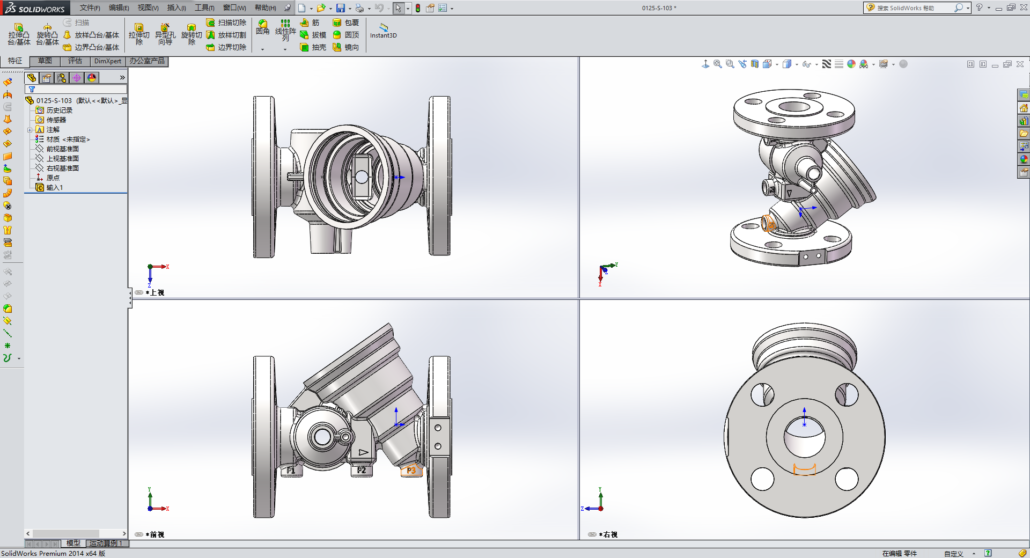Select the 旋转凸台/基体 revolve boss tool
The width and height of the screenshot is (1030, 558).
tap(47, 35)
